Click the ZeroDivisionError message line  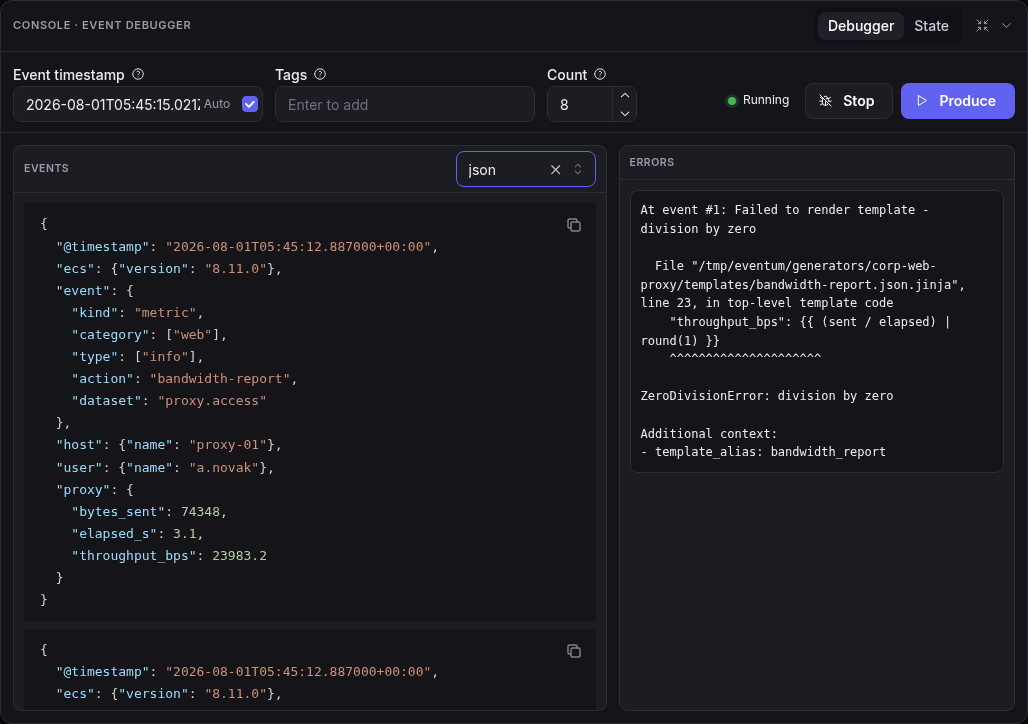pyautogui.click(x=766, y=395)
